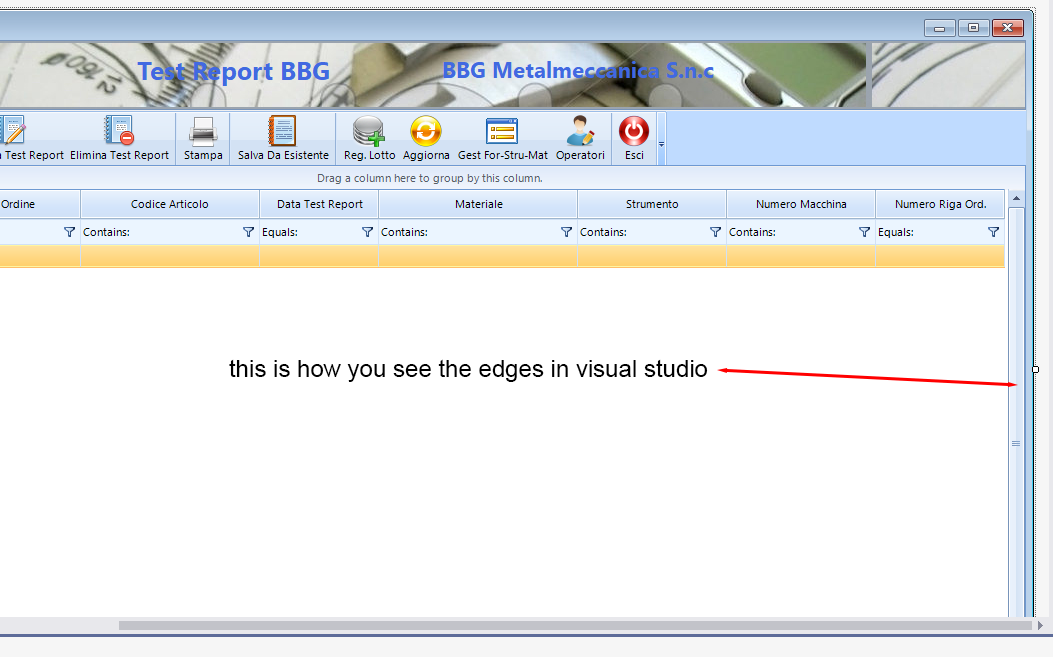Image resolution: width=1053 pixels, height=657 pixels.
Task: Refresh with the Aggiorna icon
Action: point(426,130)
